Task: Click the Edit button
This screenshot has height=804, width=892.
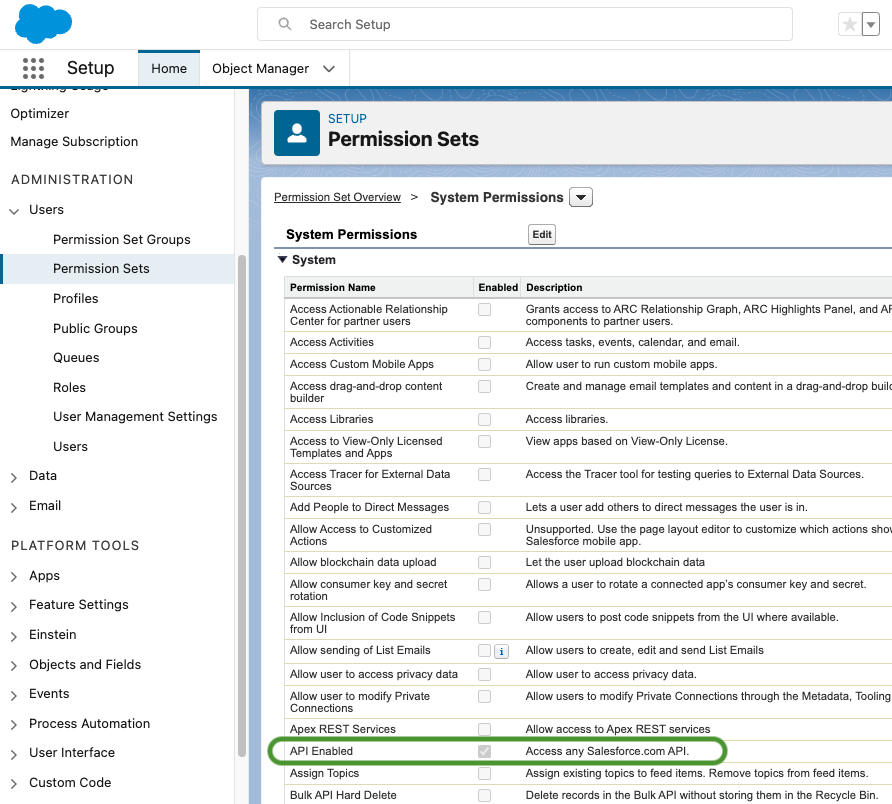Action: coord(542,234)
